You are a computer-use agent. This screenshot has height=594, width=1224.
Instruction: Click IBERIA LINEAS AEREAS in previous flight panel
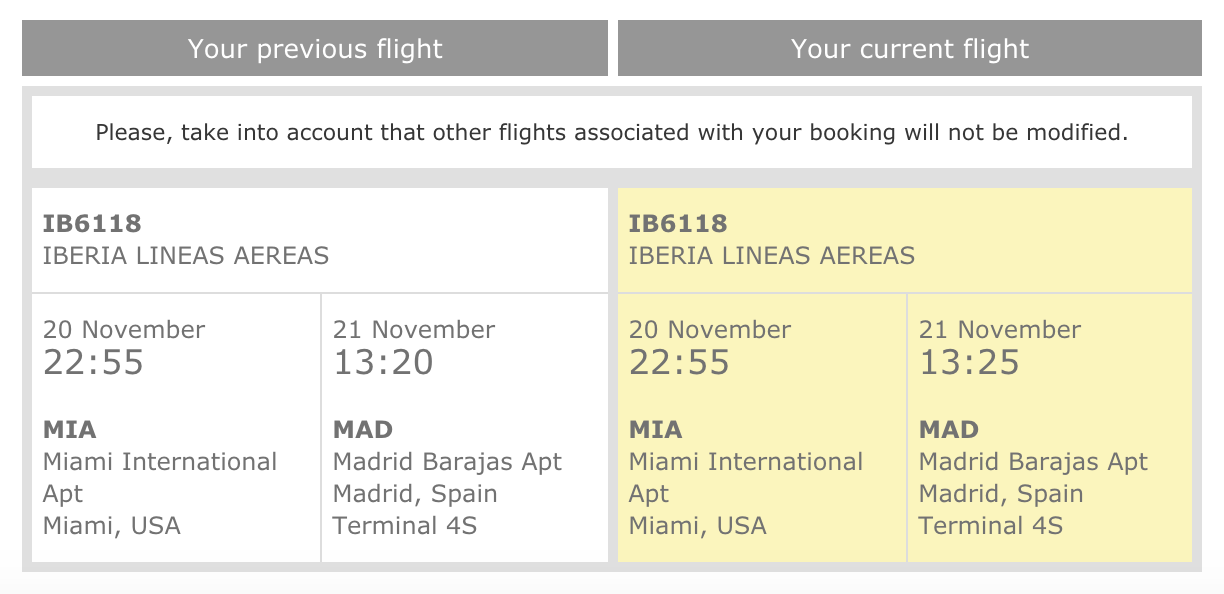tap(186, 256)
